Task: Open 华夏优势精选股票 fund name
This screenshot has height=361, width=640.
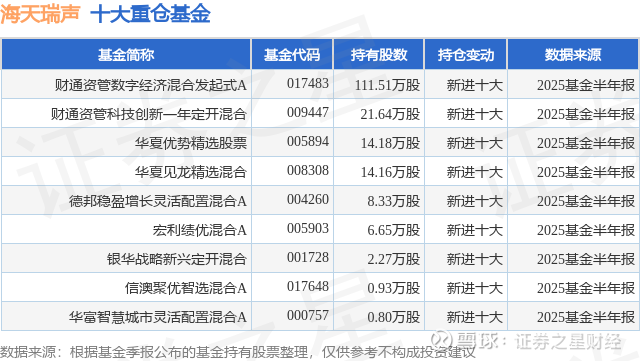Action: tap(191, 143)
